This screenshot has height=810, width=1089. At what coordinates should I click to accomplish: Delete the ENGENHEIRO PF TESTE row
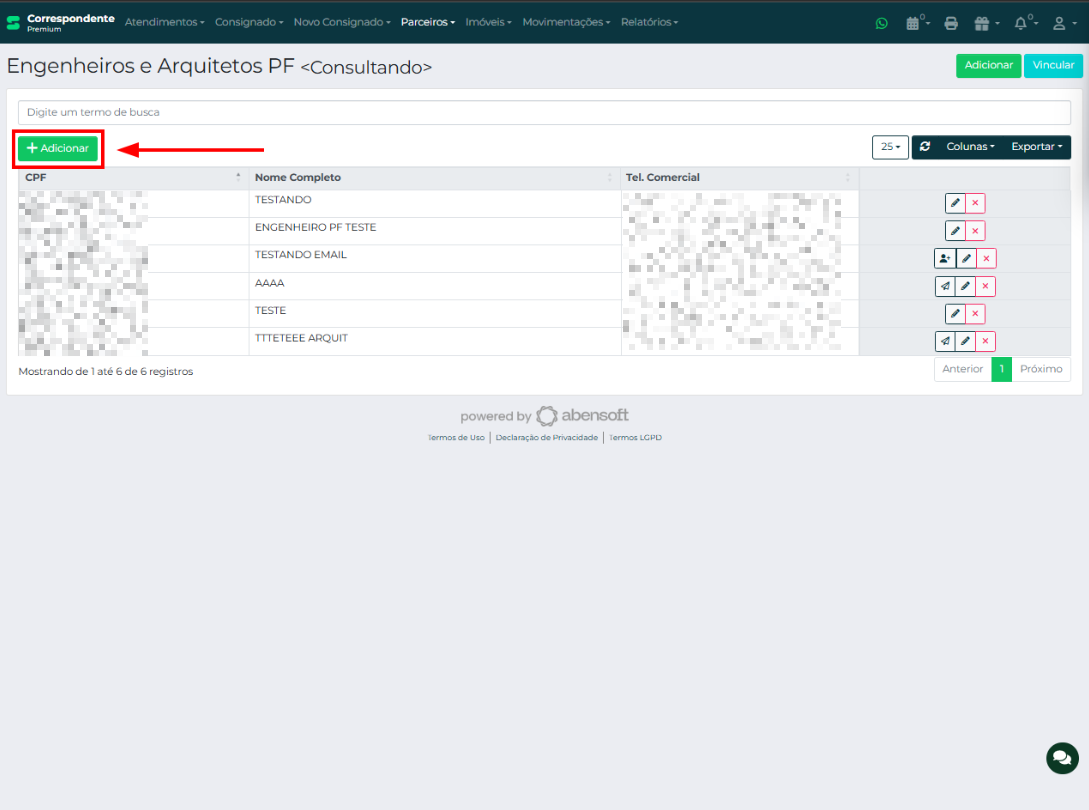(x=976, y=231)
